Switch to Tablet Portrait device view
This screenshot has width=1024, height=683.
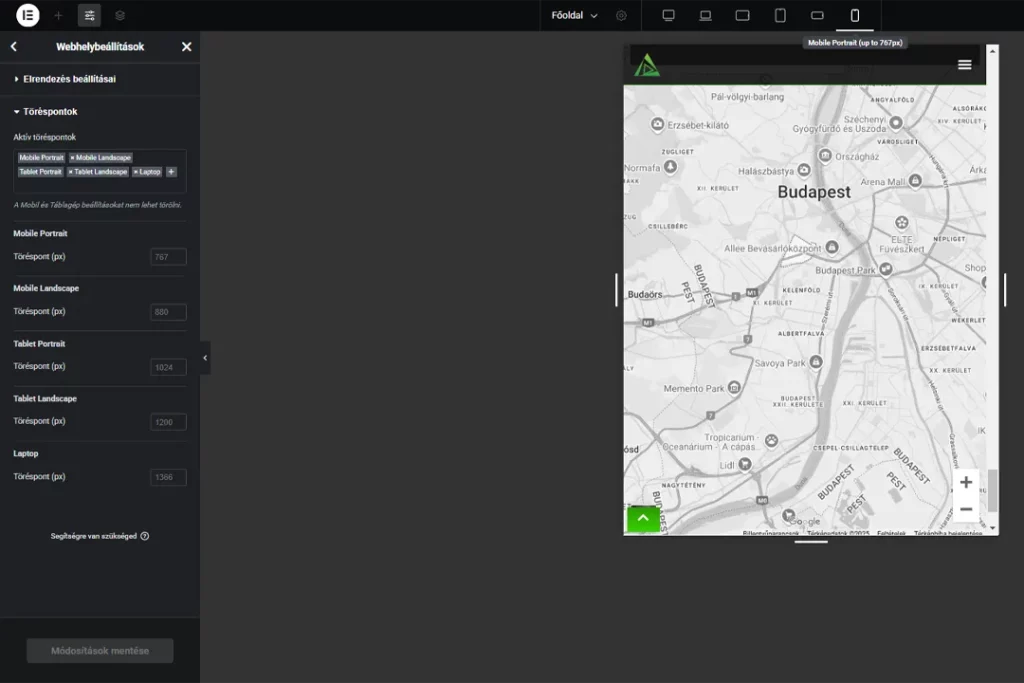[780, 16]
